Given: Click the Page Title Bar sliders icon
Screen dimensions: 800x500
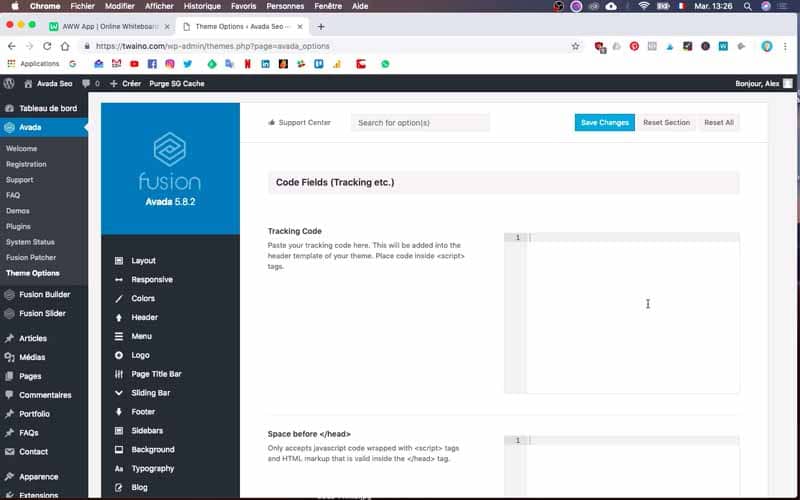Looking at the screenshot, I should pos(119,374).
